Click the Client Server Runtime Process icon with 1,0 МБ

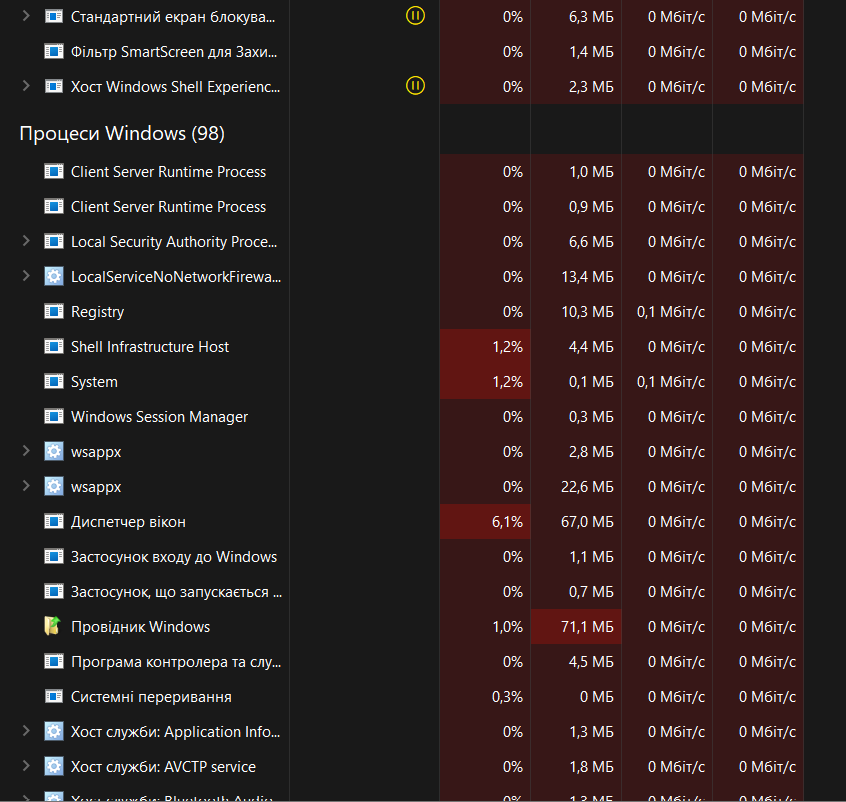coord(53,172)
